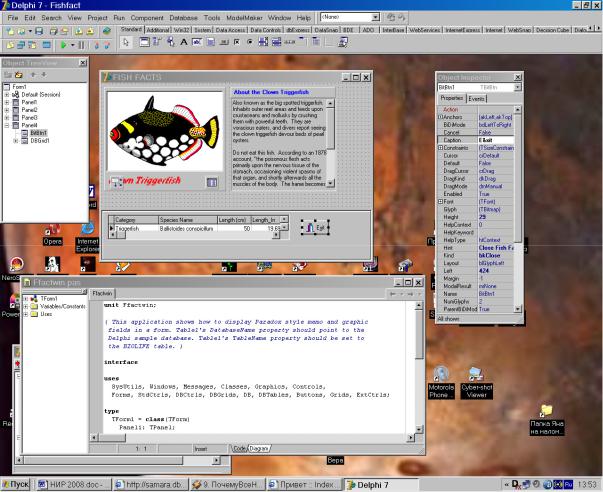The image size is (603, 492).
Task: Select the Memo component in palette
Action: (x=210, y=42)
